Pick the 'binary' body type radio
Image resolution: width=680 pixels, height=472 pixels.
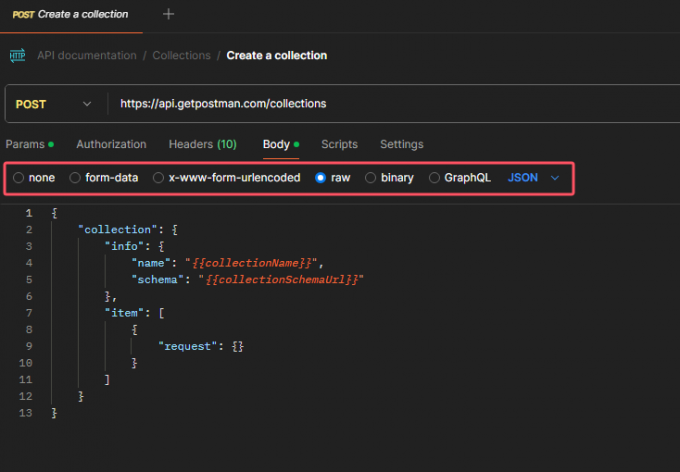370,177
